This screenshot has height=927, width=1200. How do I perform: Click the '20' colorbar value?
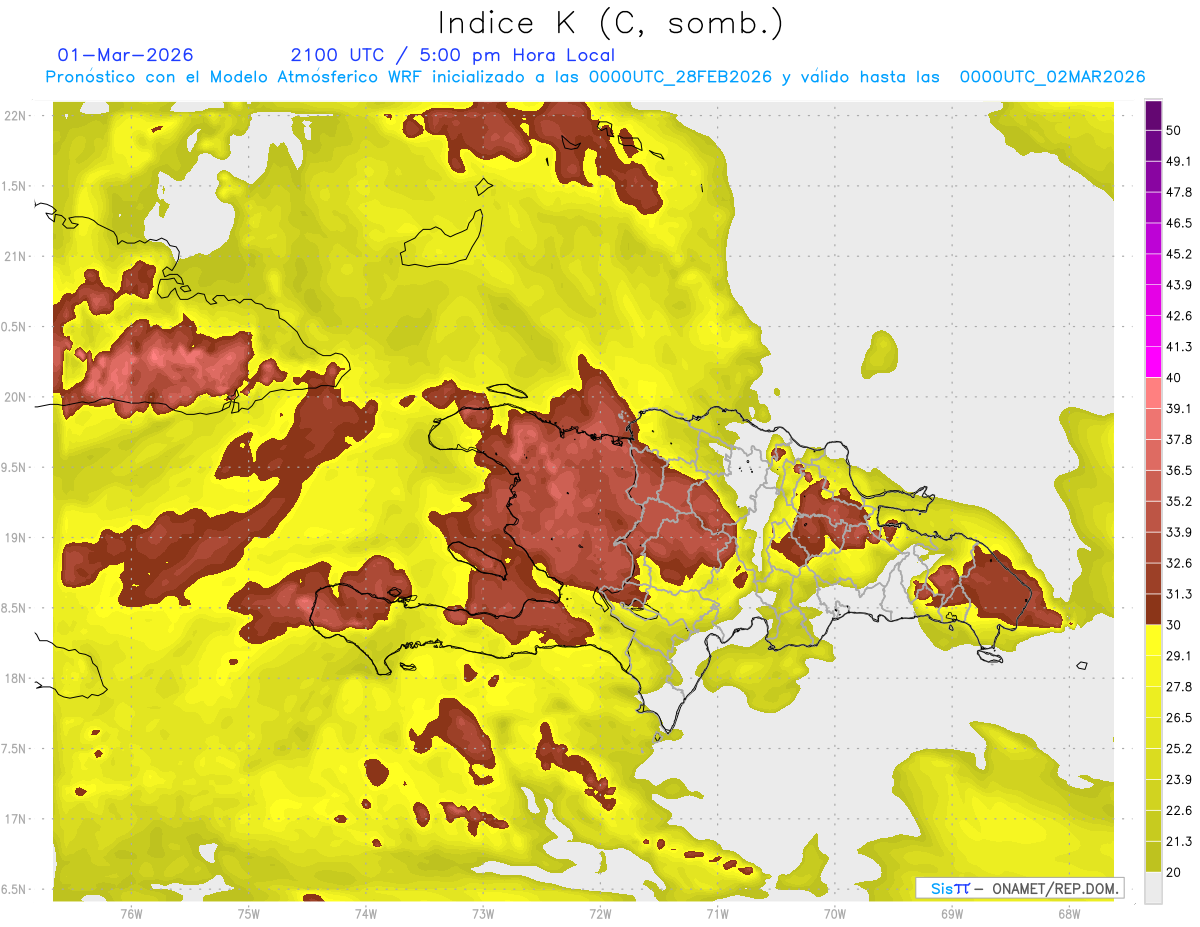[1174, 873]
